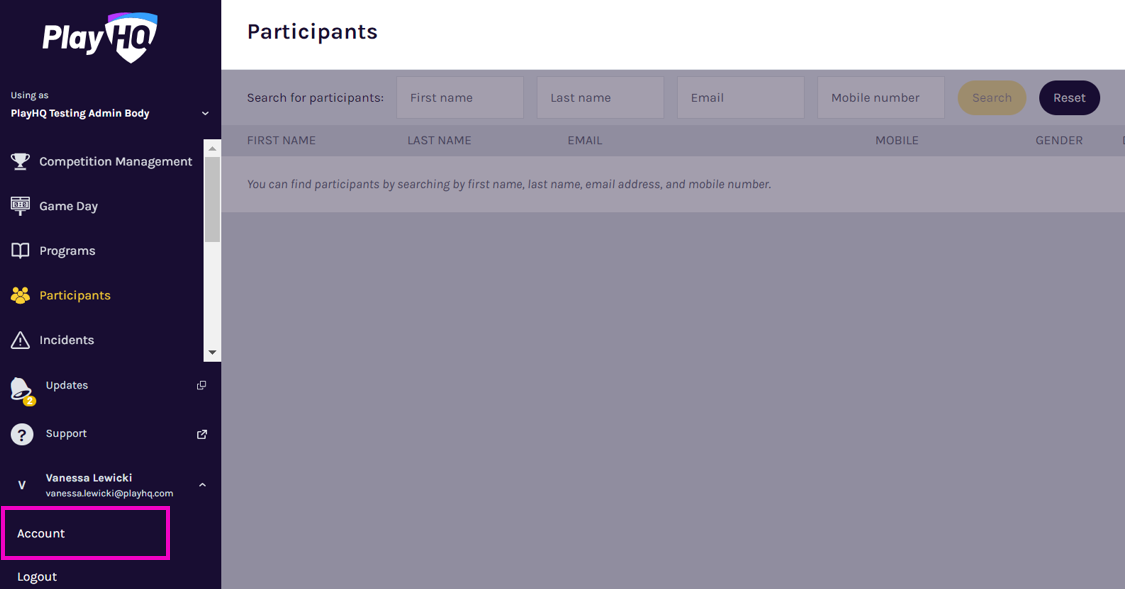Screen dimensions: 1125x589
Task: Click the Search button
Action: [x=992, y=98]
